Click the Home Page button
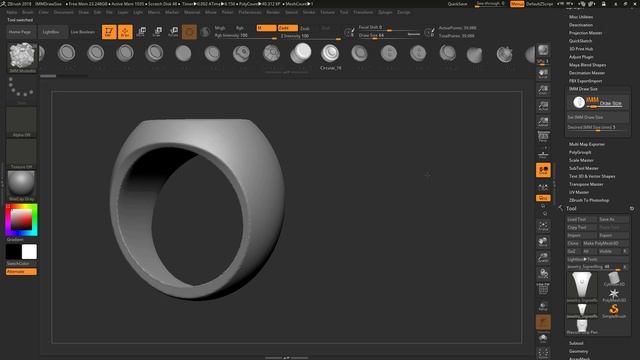 click(x=21, y=32)
